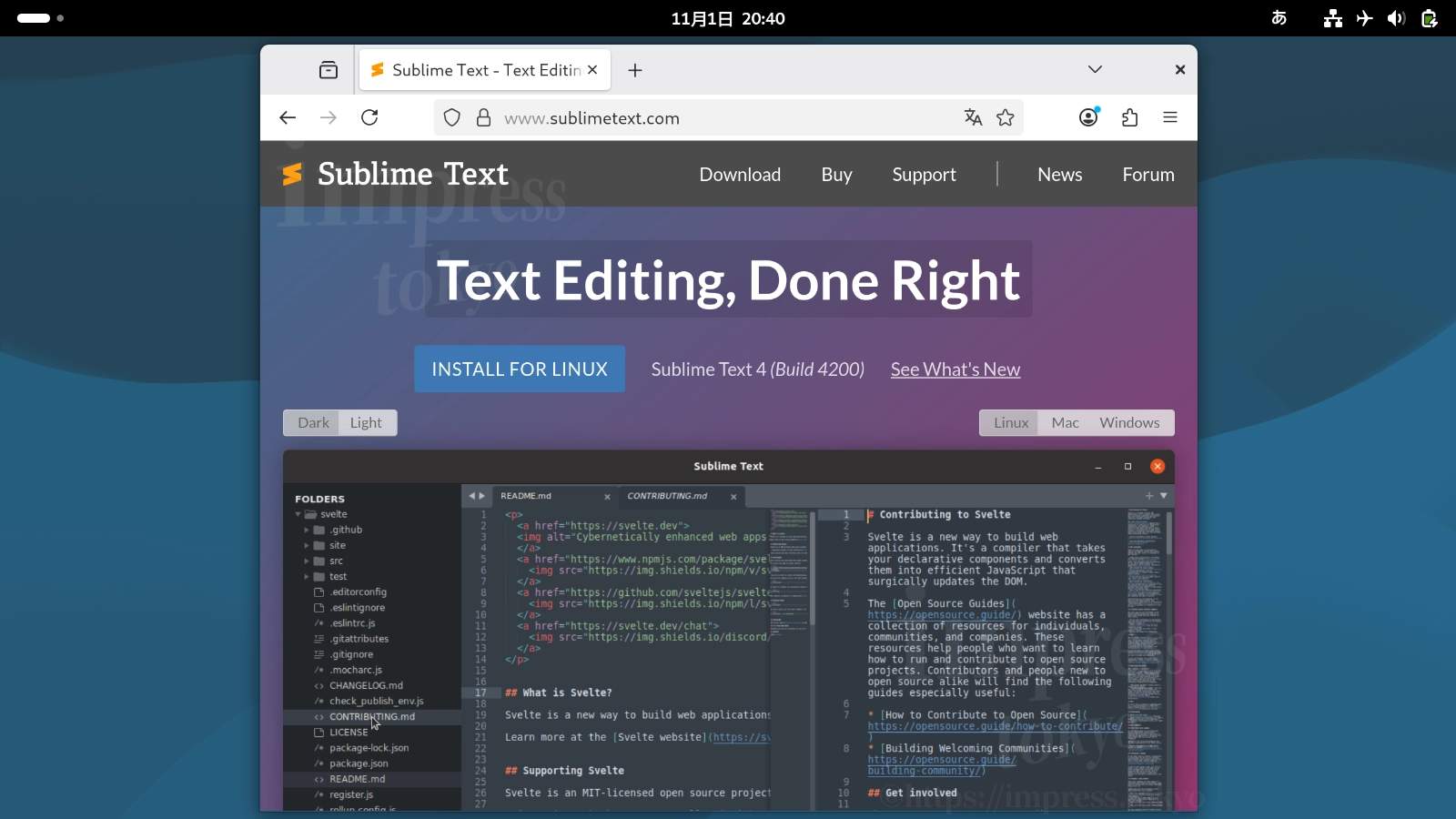Screen dimensions: 1456x819
Task: Open .editorconfig in the sidebar
Action: pyautogui.click(x=358, y=591)
